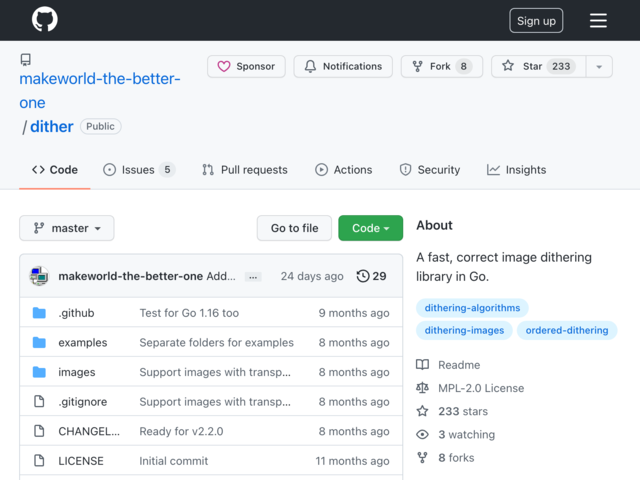Open commit 'Initial commit'
Viewport: 640px width, 480px height.
click(173, 461)
